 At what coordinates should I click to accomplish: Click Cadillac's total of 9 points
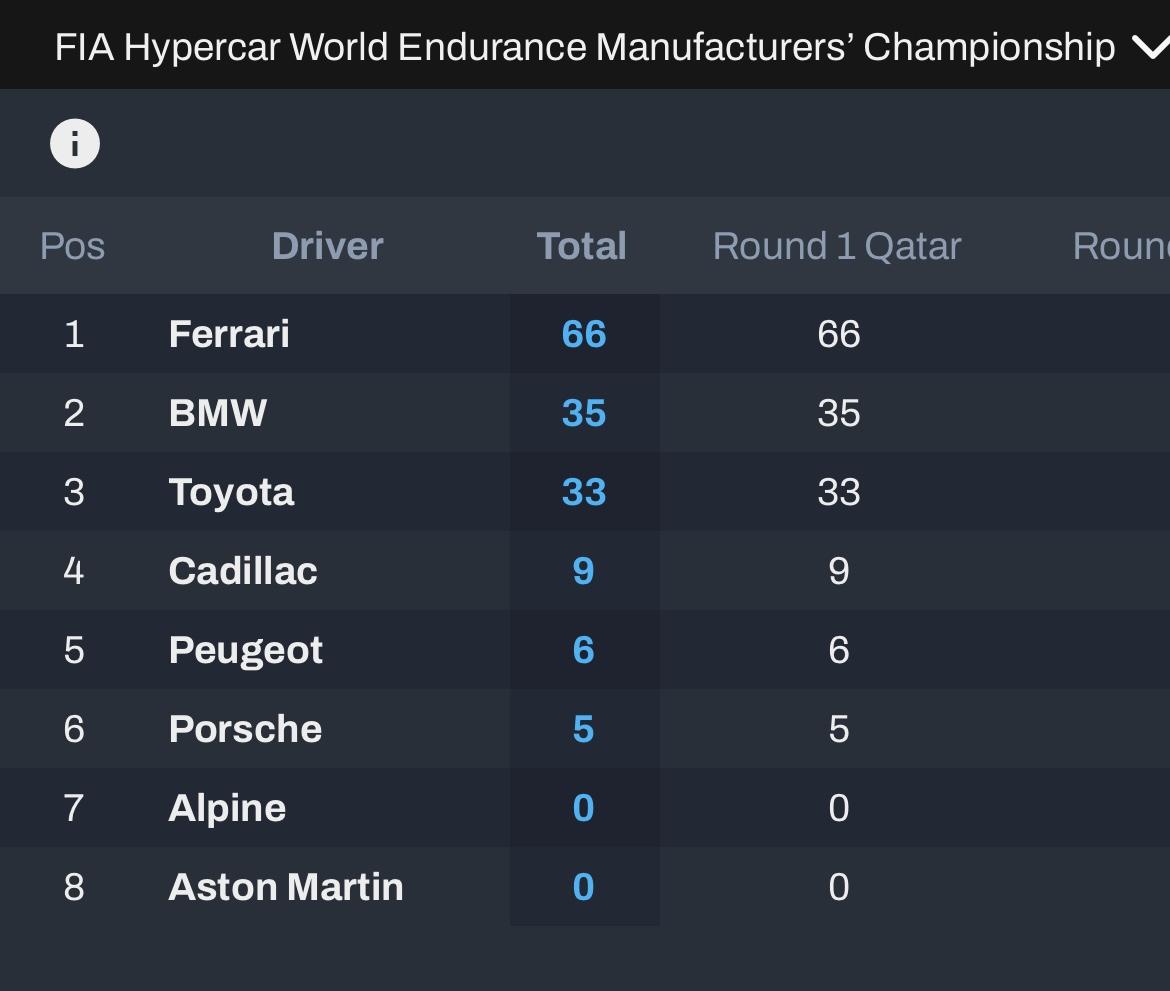(x=584, y=571)
